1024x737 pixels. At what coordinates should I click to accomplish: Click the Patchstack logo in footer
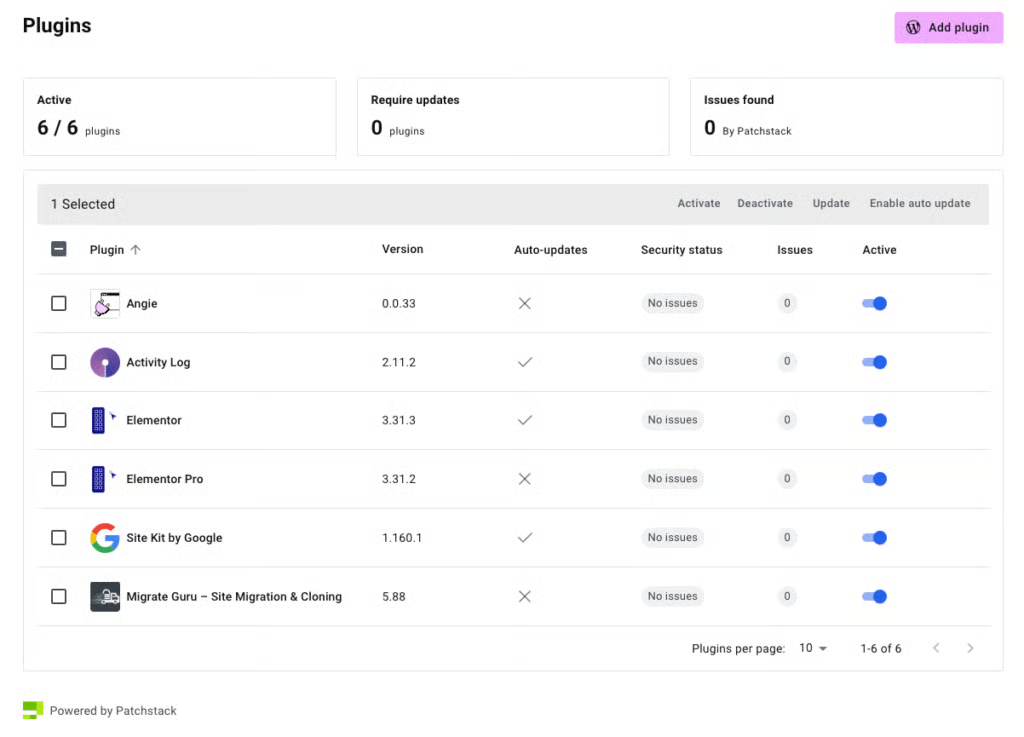click(x=33, y=710)
